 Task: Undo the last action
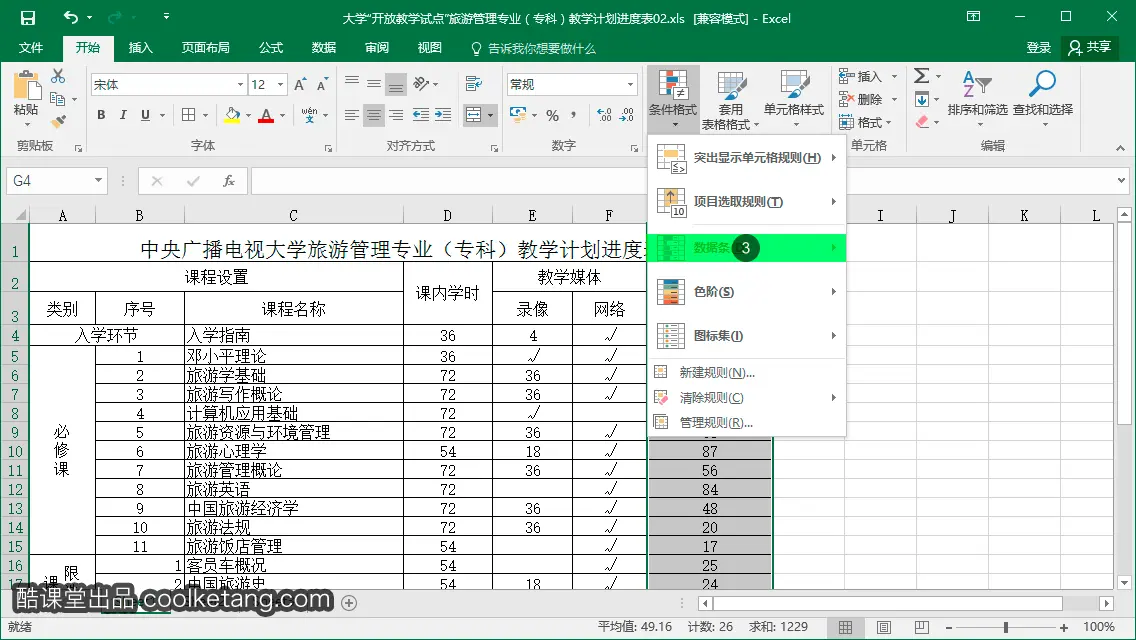(70, 17)
